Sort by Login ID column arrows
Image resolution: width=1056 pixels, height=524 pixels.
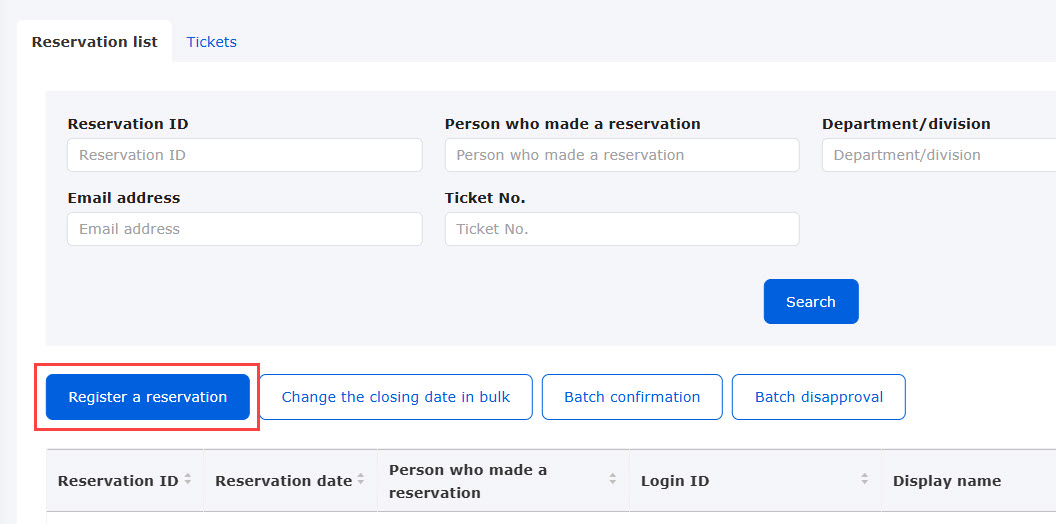click(x=864, y=480)
